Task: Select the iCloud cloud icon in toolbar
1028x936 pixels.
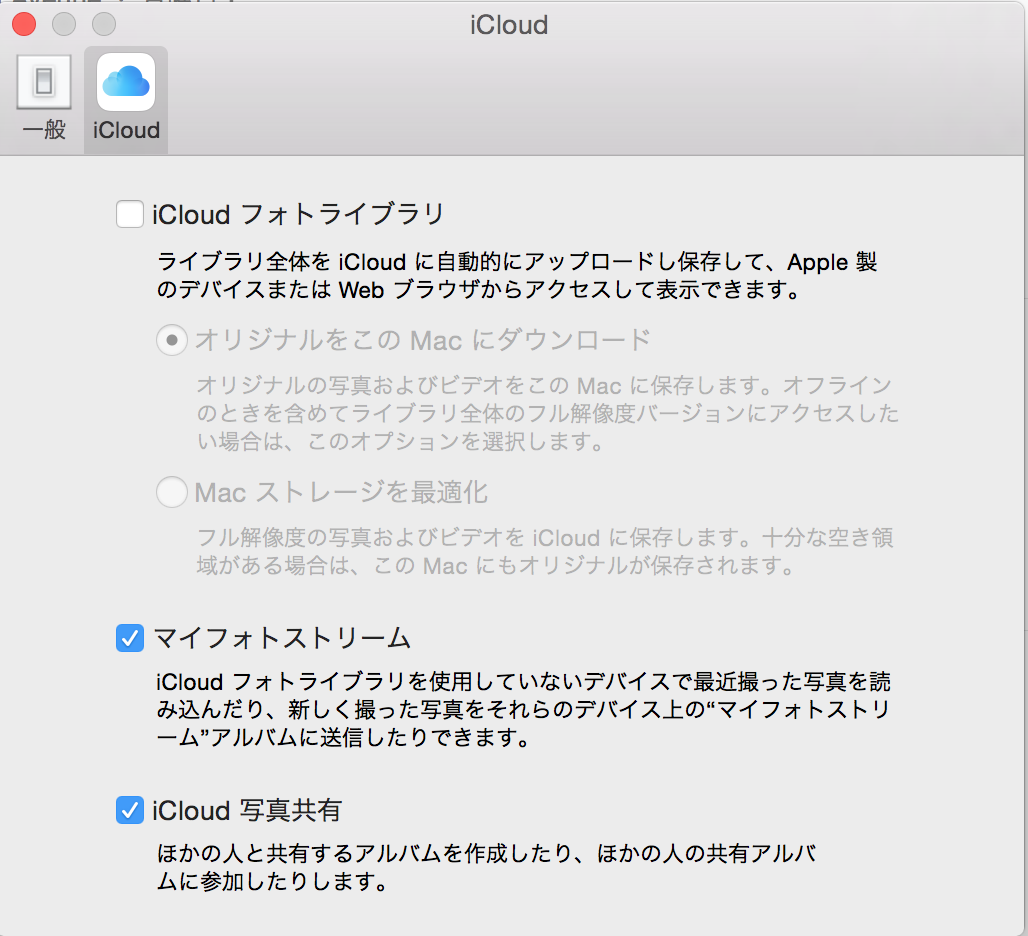Action: pos(125,82)
